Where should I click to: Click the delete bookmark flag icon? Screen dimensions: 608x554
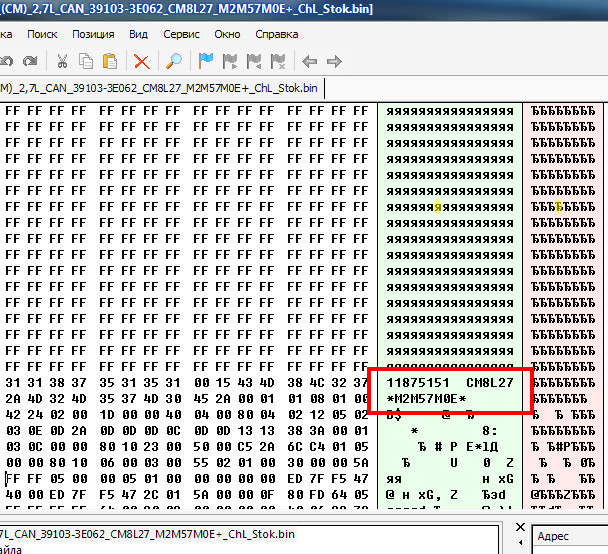click(278, 61)
